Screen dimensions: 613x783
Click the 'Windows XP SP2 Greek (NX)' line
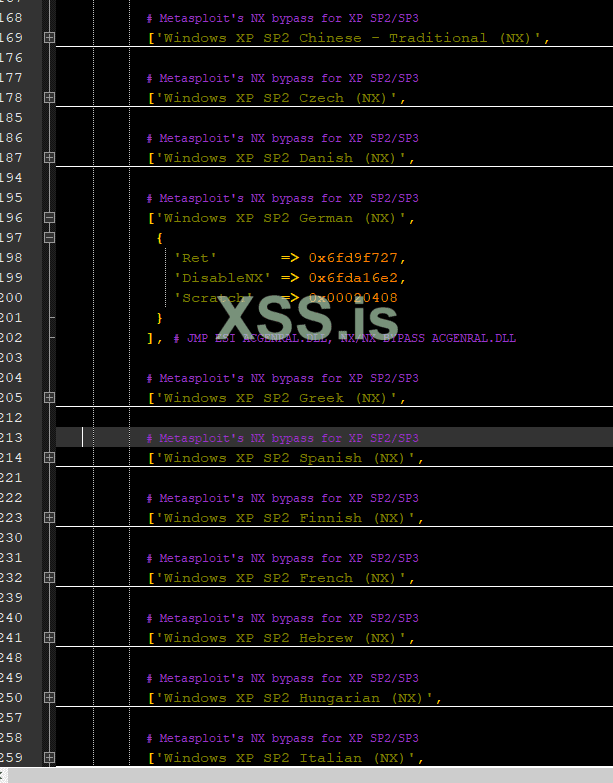tap(277, 398)
